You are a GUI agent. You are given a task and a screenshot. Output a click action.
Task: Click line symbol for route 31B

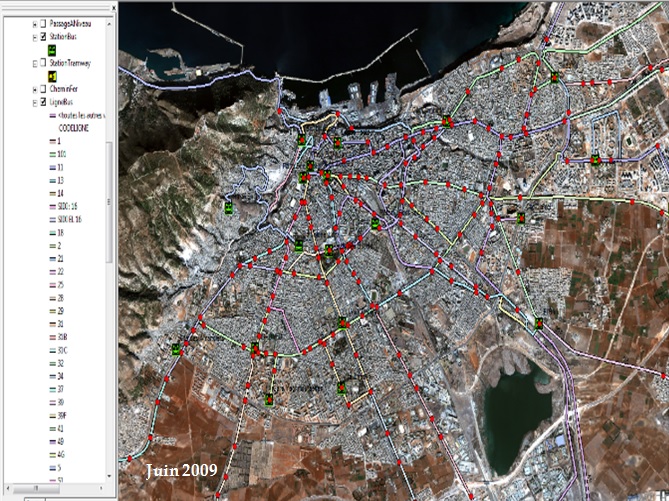click(51, 338)
